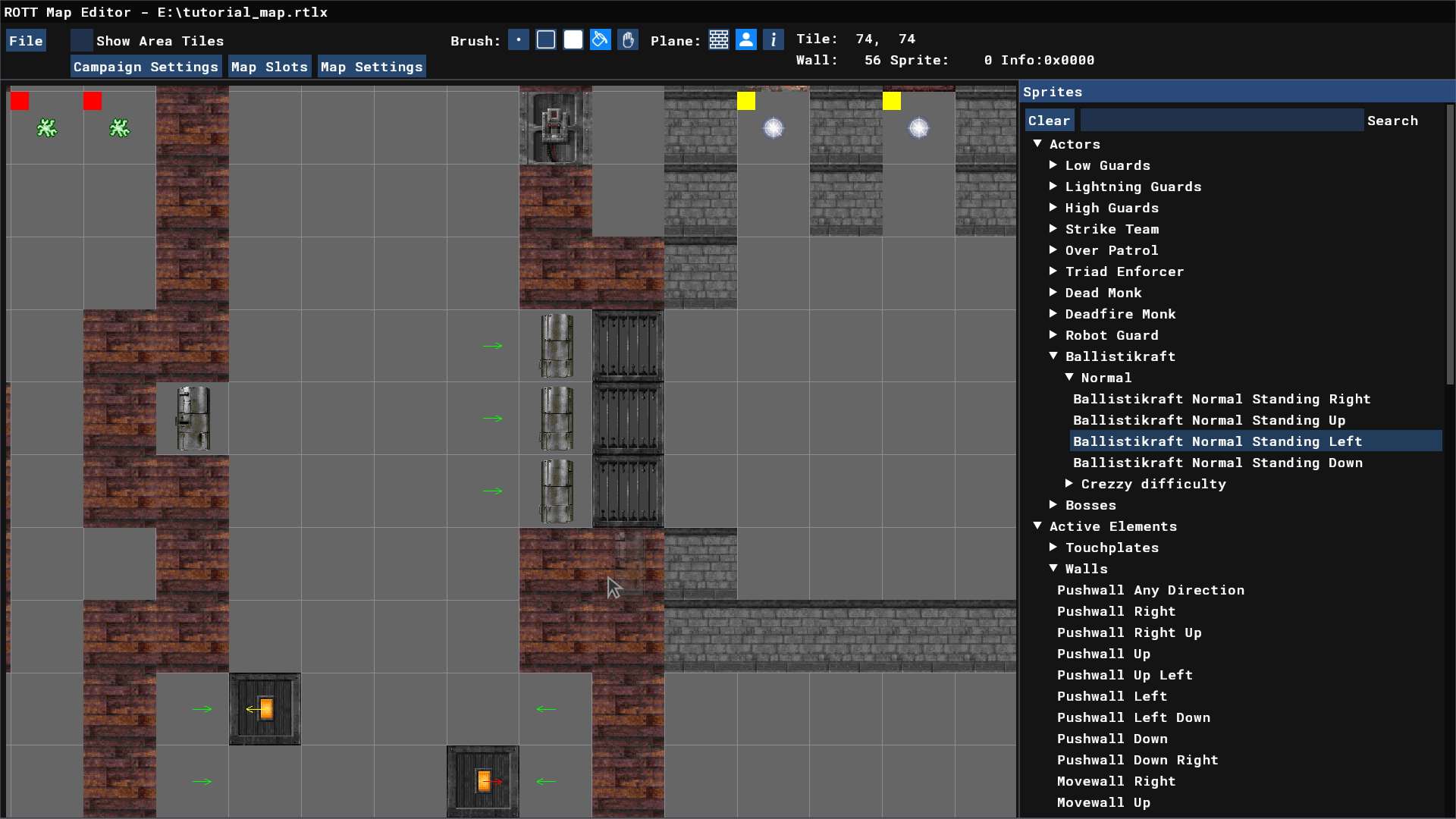Select the single-point pencil brush
1456x819 pixels.
(x=519, y=40)
